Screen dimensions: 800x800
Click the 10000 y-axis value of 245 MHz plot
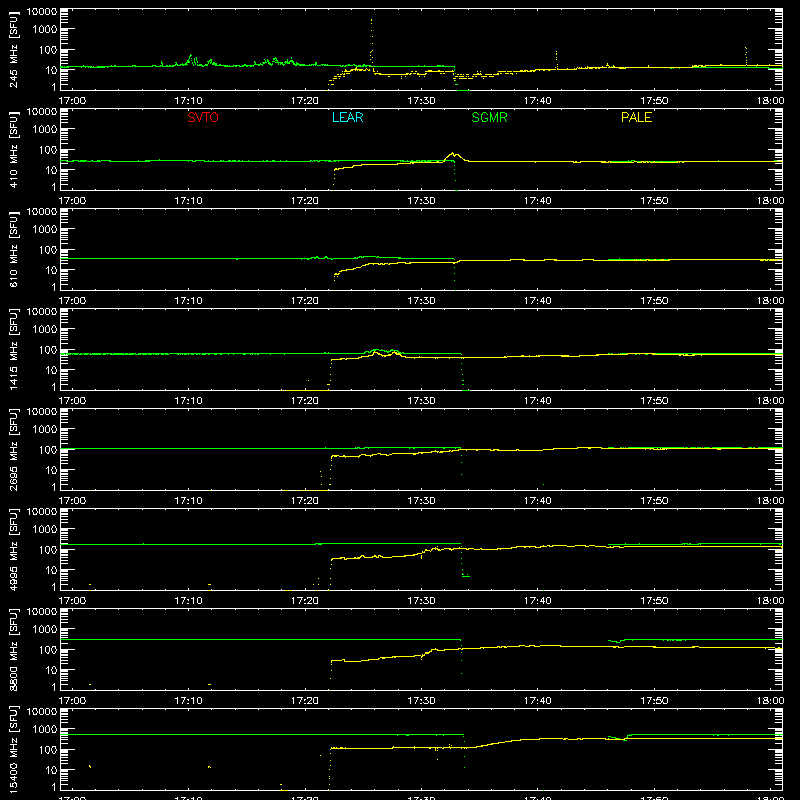click(x=42, y=12)
